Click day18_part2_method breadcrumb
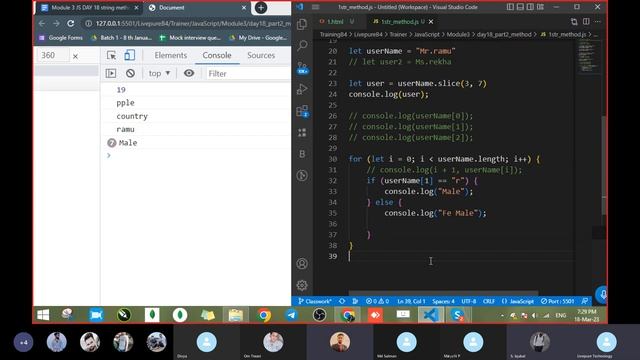The image size is (640, 360). tap(504, 34)
